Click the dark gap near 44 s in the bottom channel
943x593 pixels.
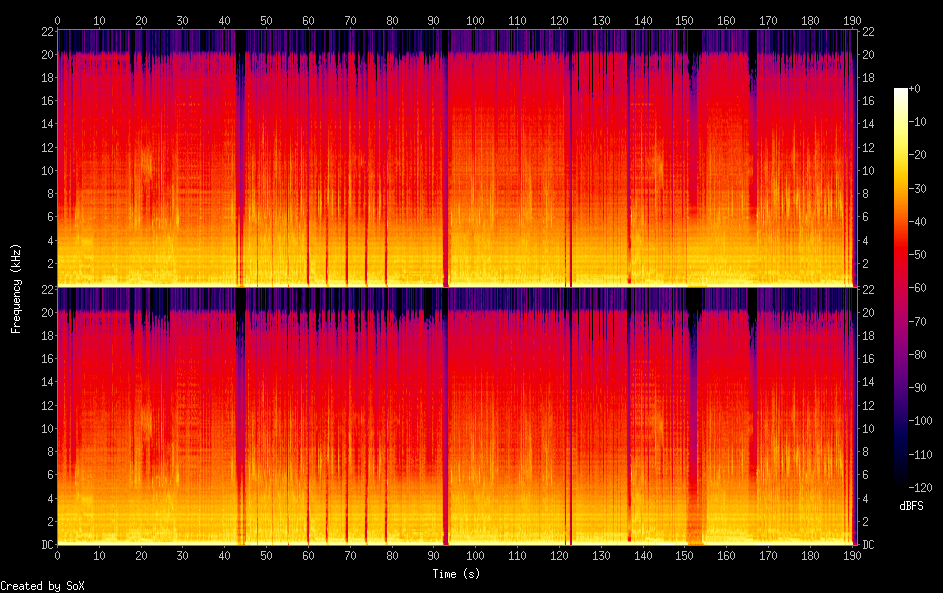[240, 420]
